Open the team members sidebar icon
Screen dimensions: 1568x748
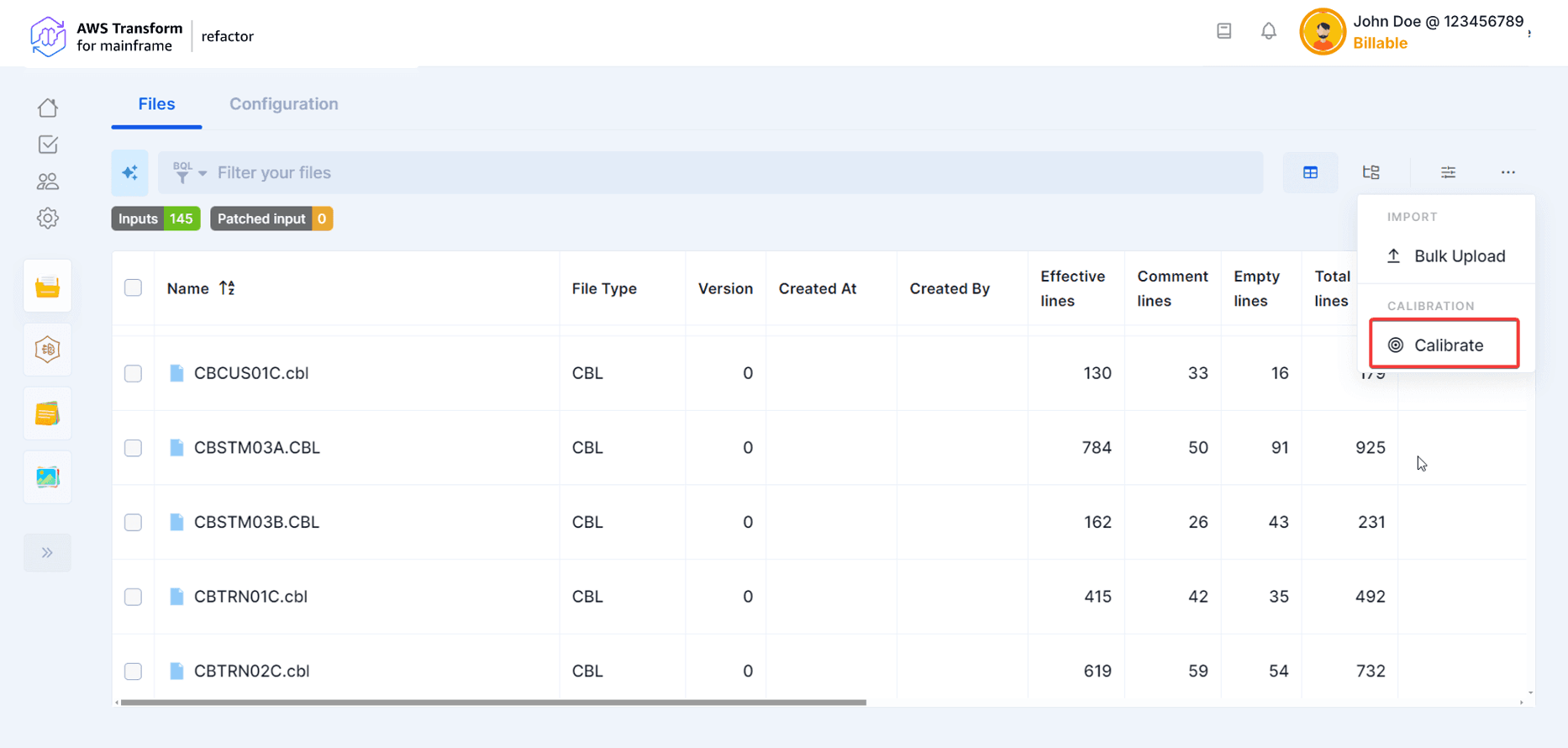(48, 182)
